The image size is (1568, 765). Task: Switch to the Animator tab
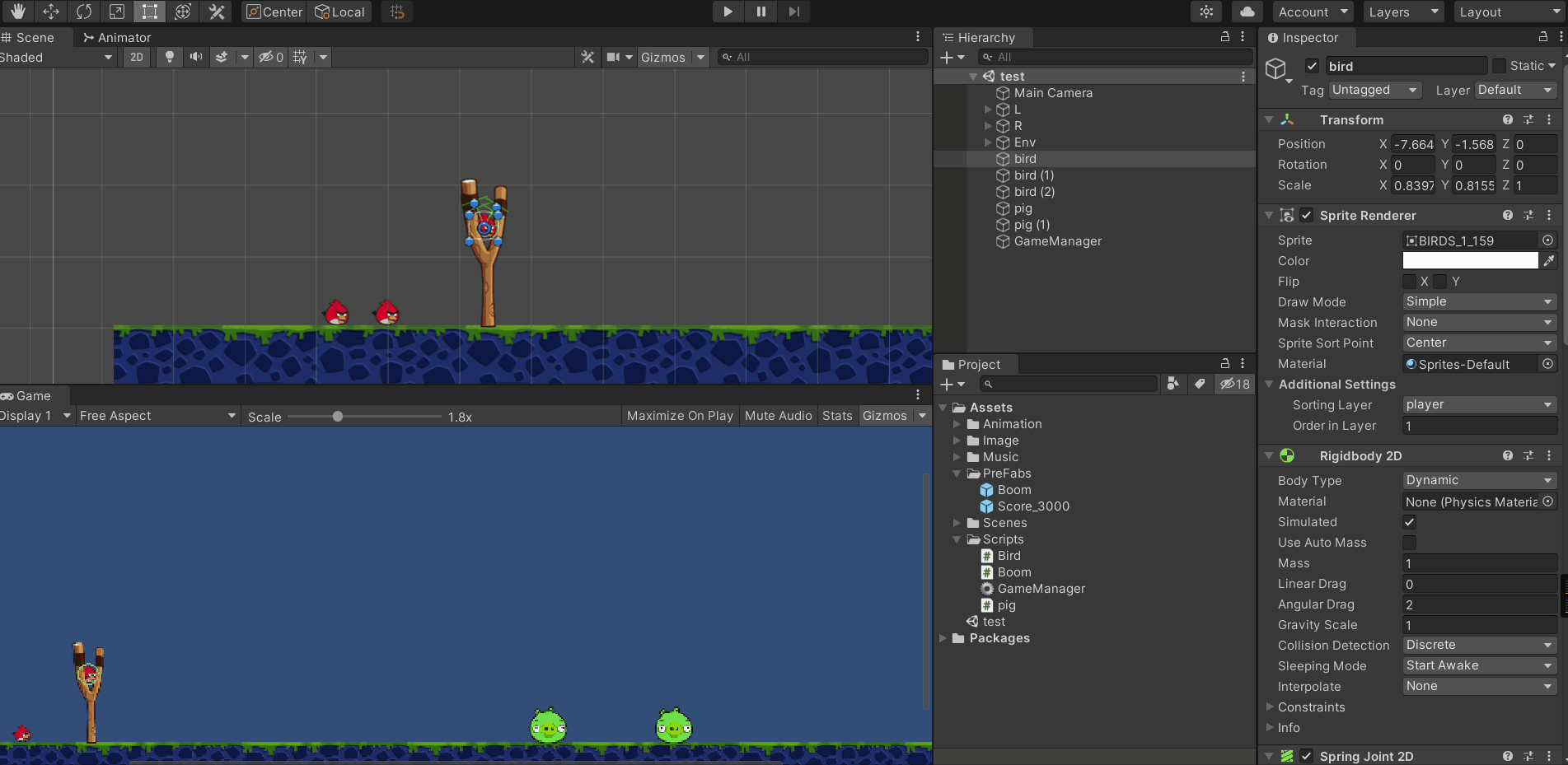(116, 37)
